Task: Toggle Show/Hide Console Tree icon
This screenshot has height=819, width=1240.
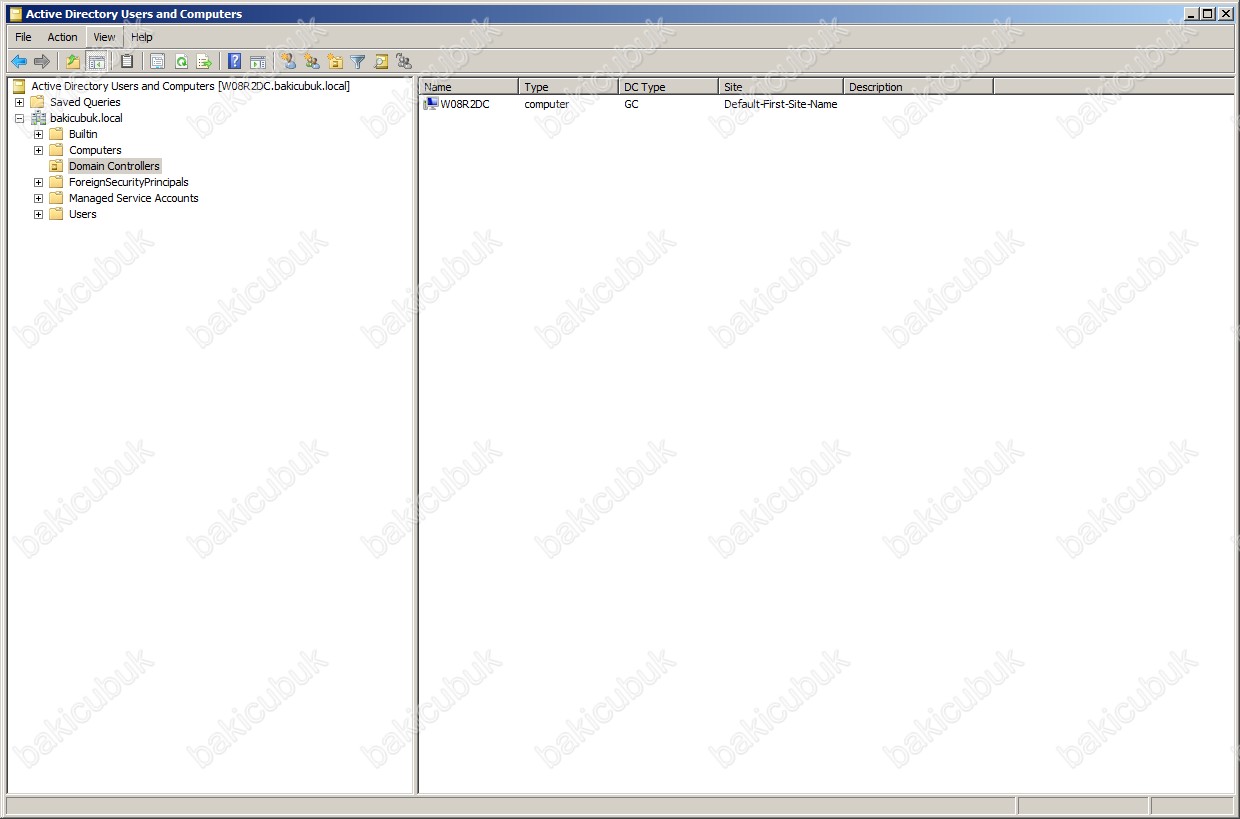Action: click(x=97, y=62)
